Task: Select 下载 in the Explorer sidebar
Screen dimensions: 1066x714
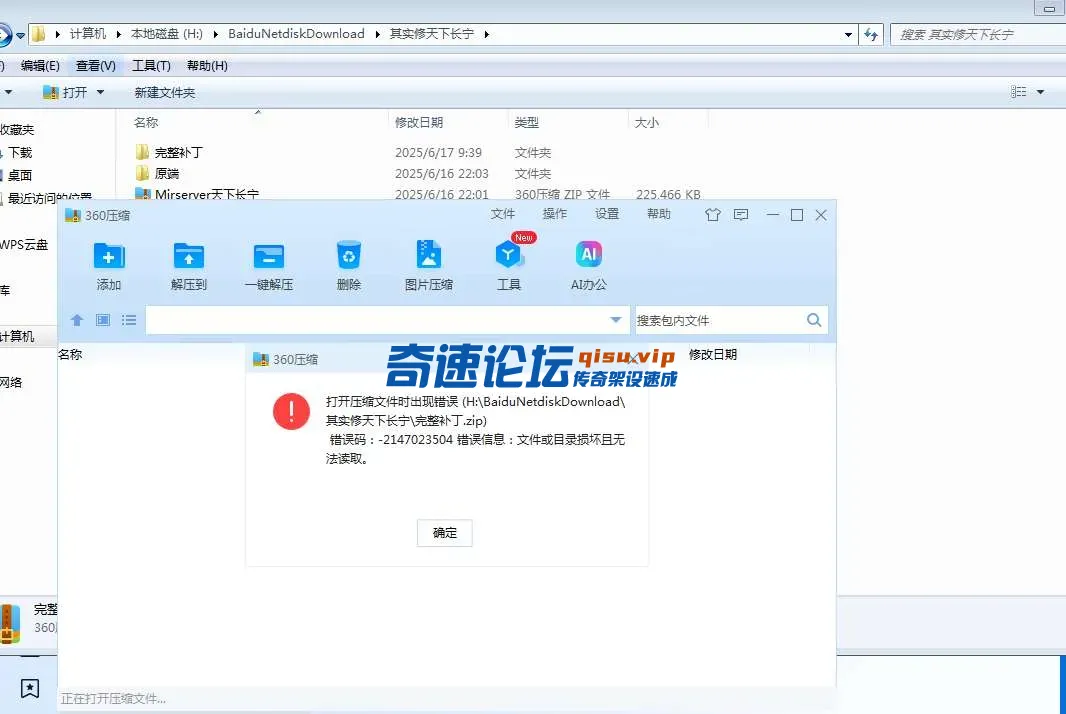Action: (20, 152)
